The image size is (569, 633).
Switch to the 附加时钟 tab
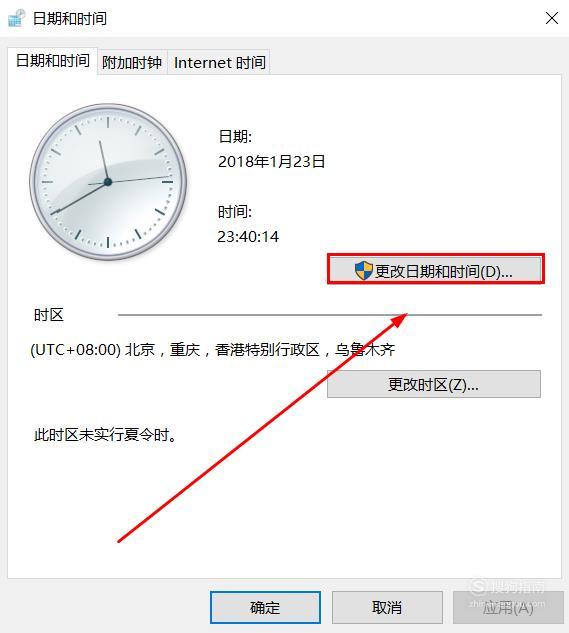point(132,63)
